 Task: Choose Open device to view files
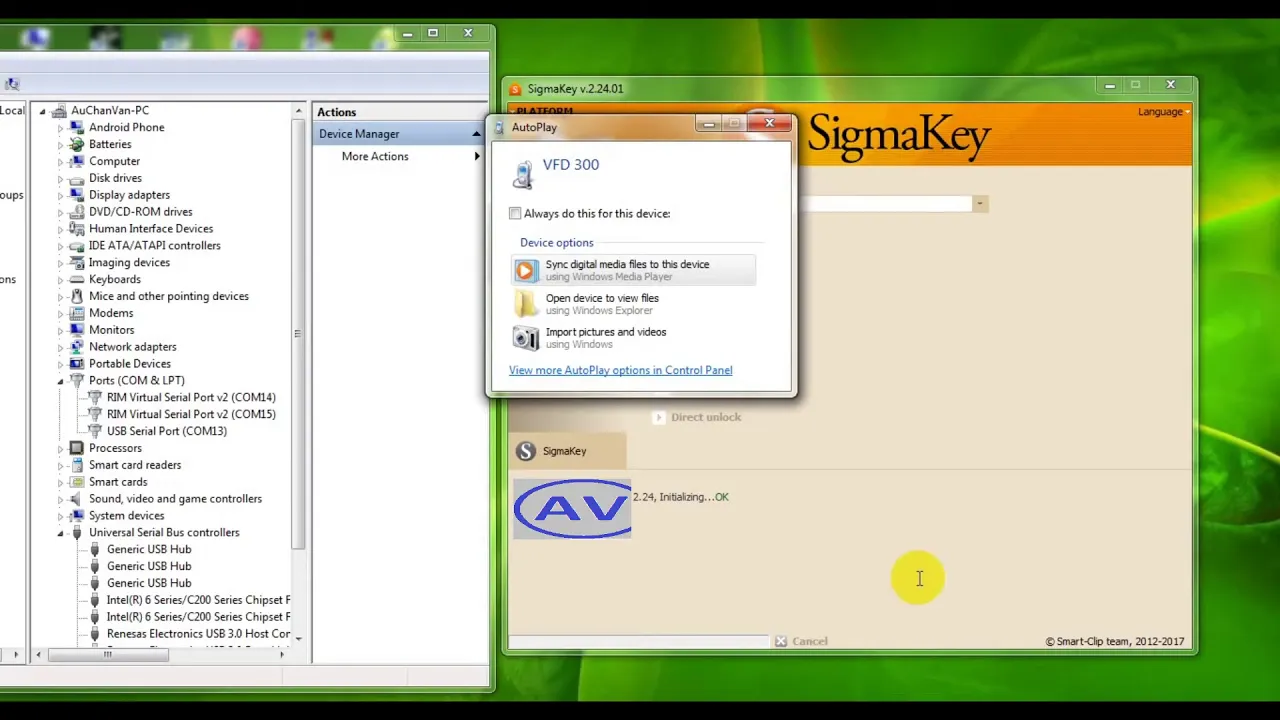pyautogui.click(x=633, y=304)
